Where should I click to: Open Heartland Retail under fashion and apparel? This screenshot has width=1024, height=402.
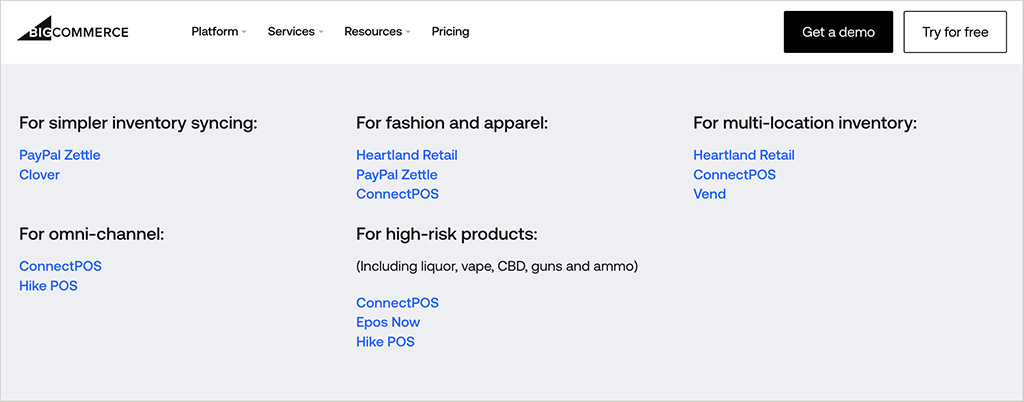[407, 155]
